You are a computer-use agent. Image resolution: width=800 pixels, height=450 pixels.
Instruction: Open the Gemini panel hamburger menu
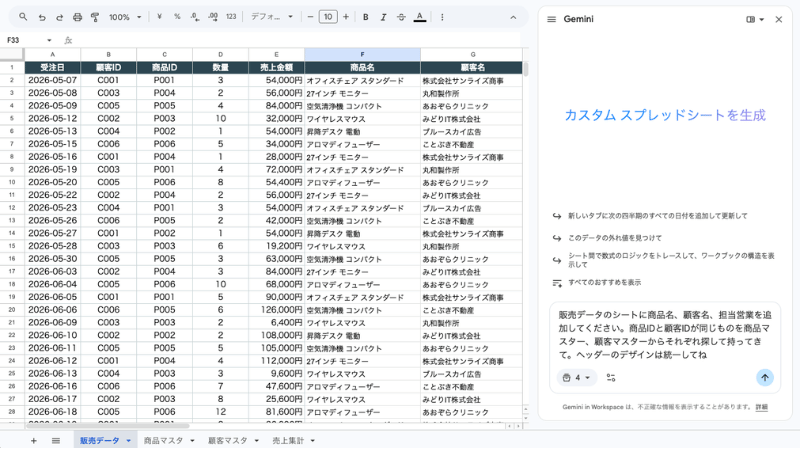click(x=552, y=19)
